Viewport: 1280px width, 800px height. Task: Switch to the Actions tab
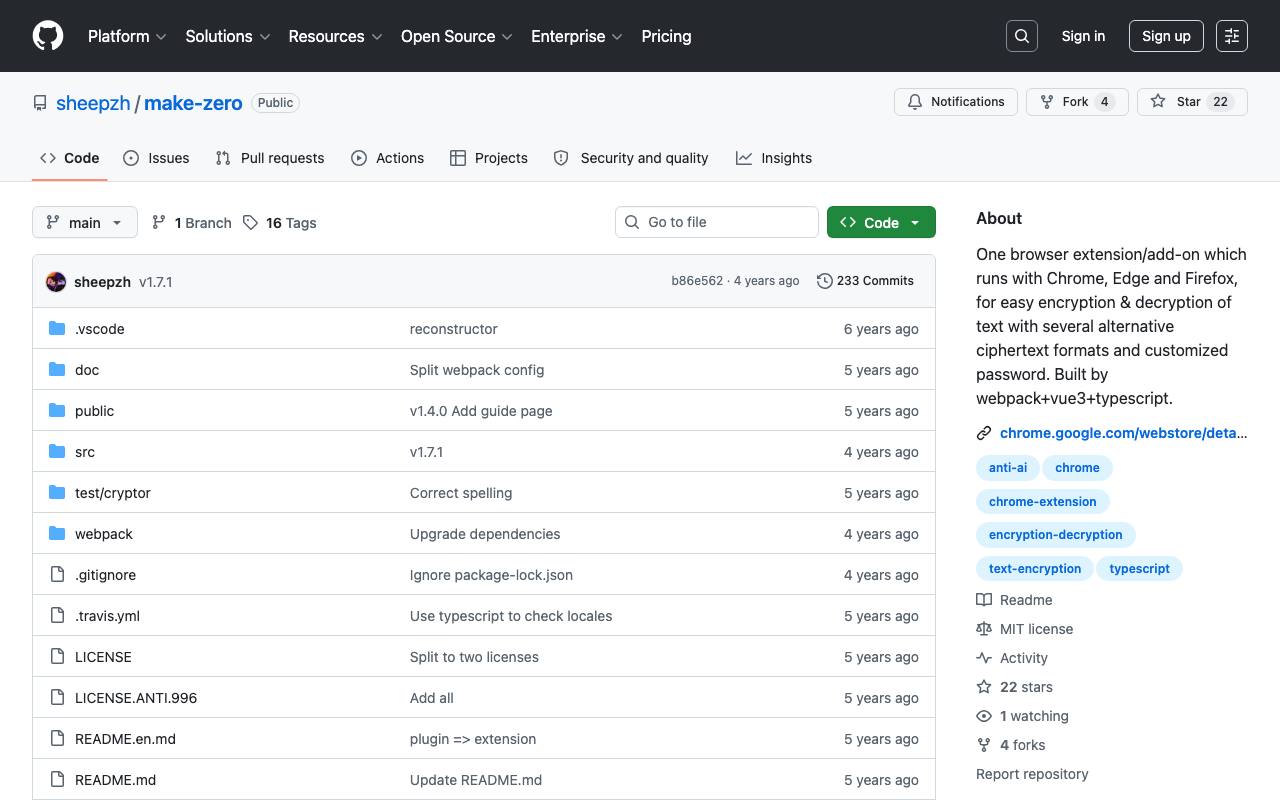(x=387, y=158)
